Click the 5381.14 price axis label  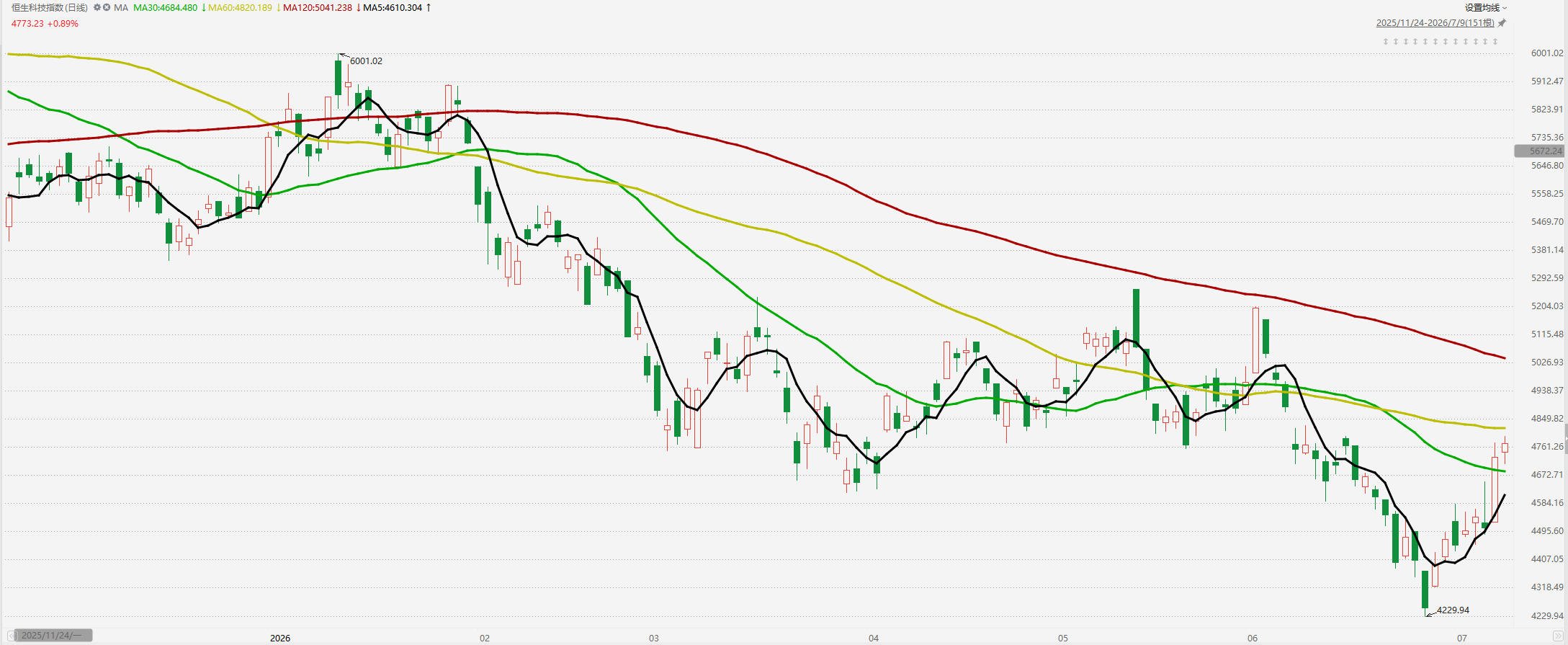tap(1547, 250)
